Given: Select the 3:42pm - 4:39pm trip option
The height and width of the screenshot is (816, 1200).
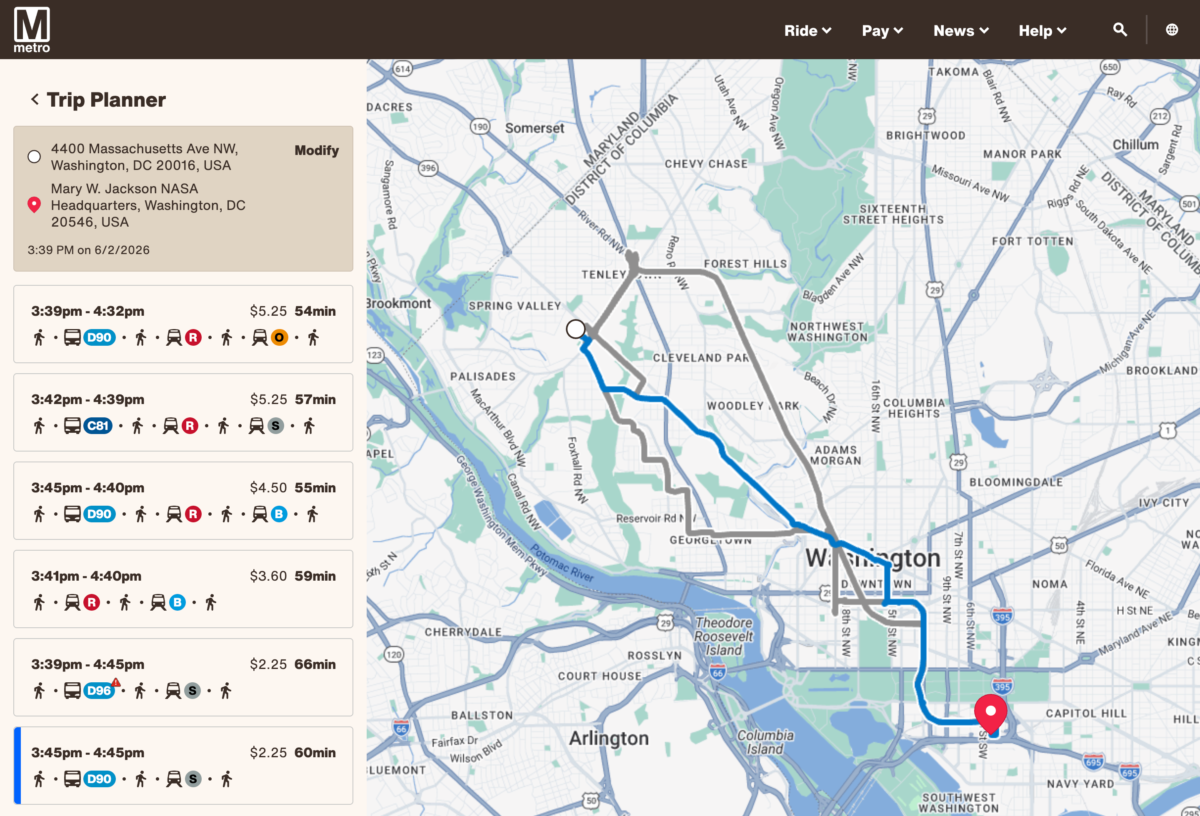Looking at the screenshot, I should click(183, 412).
